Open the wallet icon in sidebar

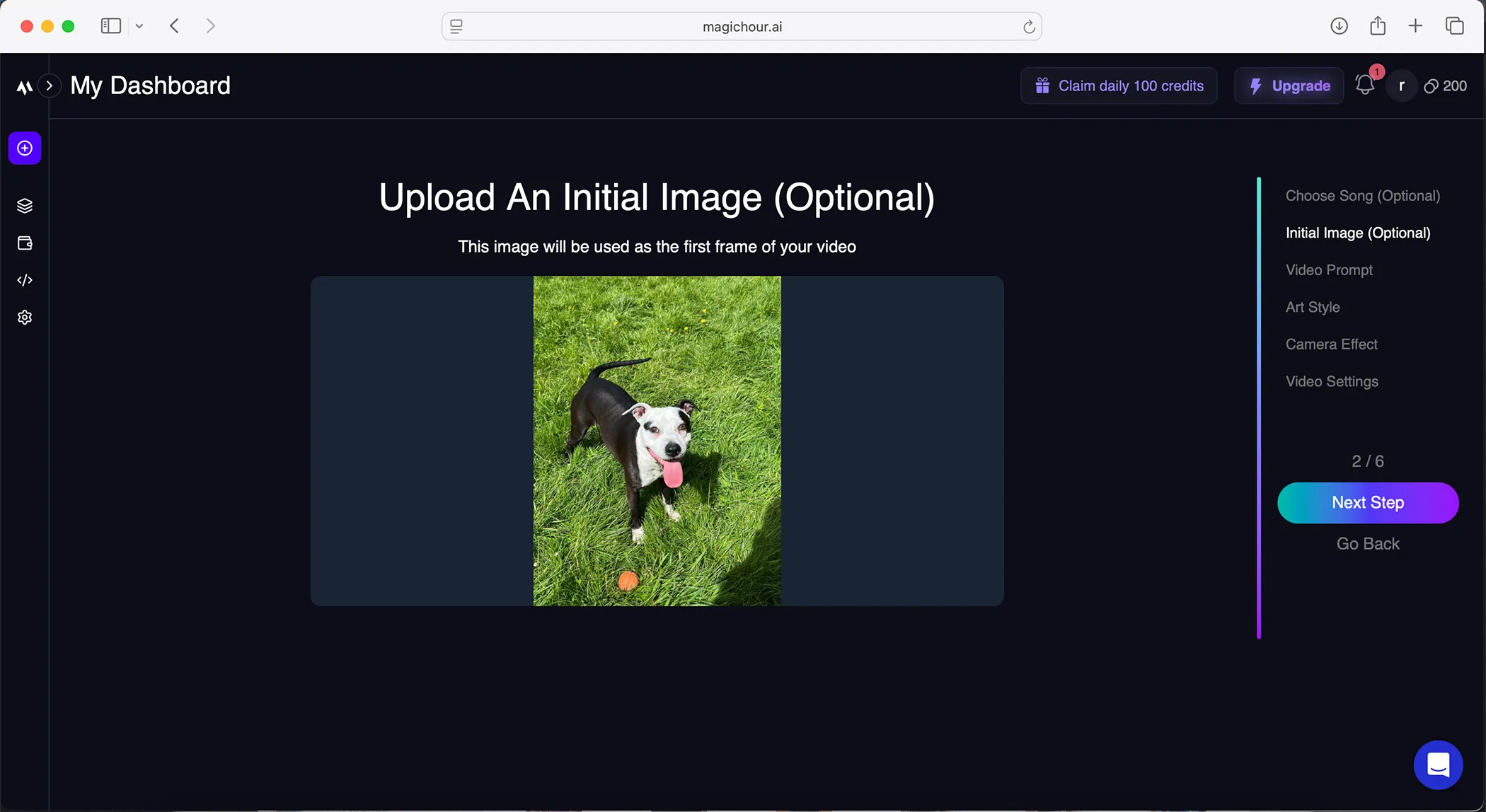coord(25,243)
